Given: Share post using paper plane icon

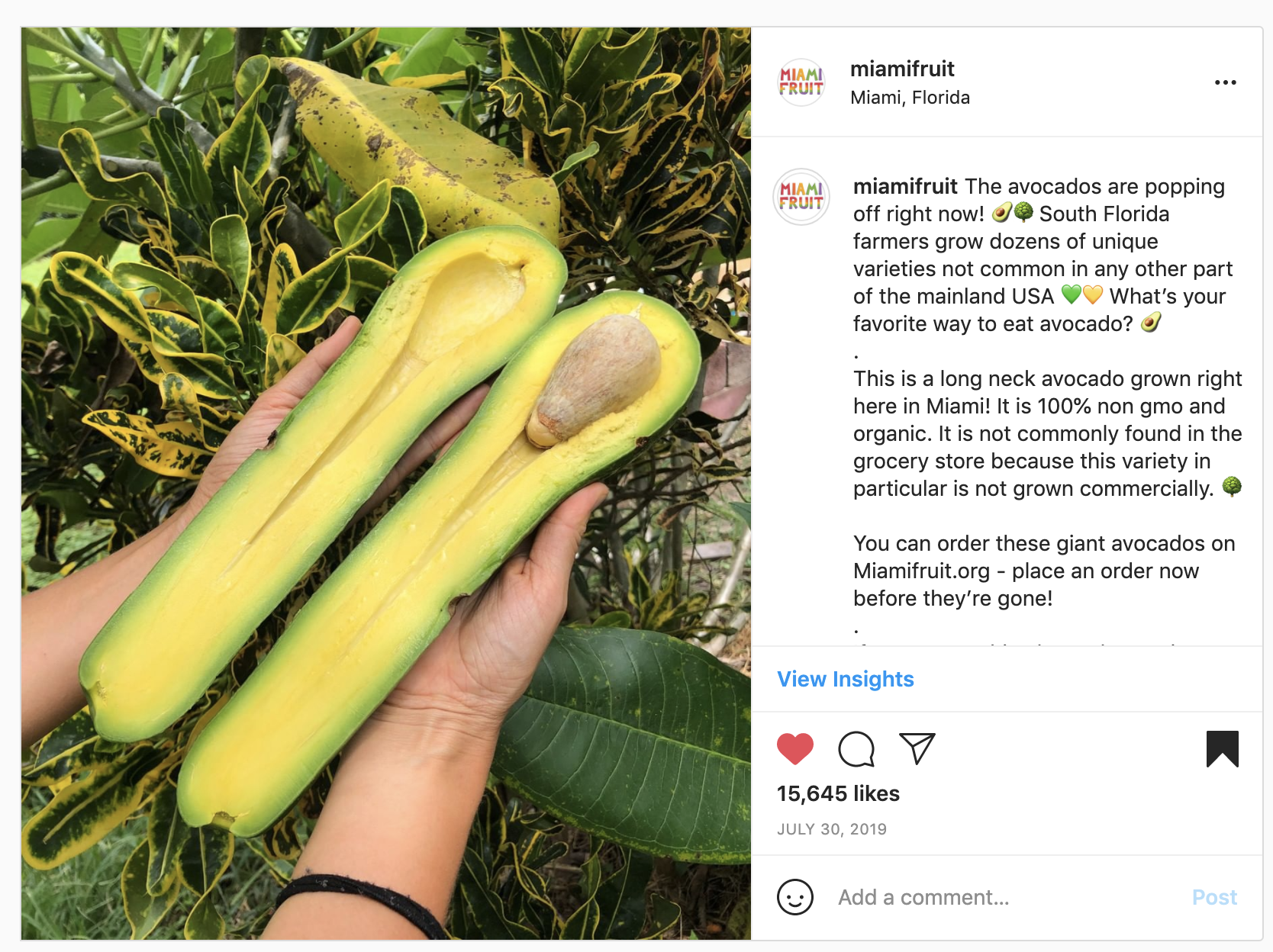Looking at the screenshot, I should pos(917,748).
